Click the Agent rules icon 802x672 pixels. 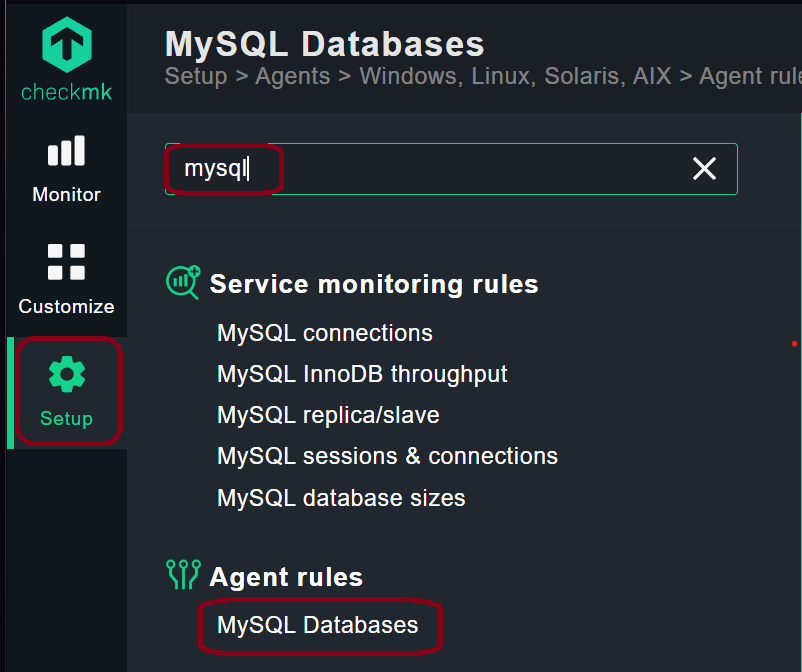coord(183,573)
